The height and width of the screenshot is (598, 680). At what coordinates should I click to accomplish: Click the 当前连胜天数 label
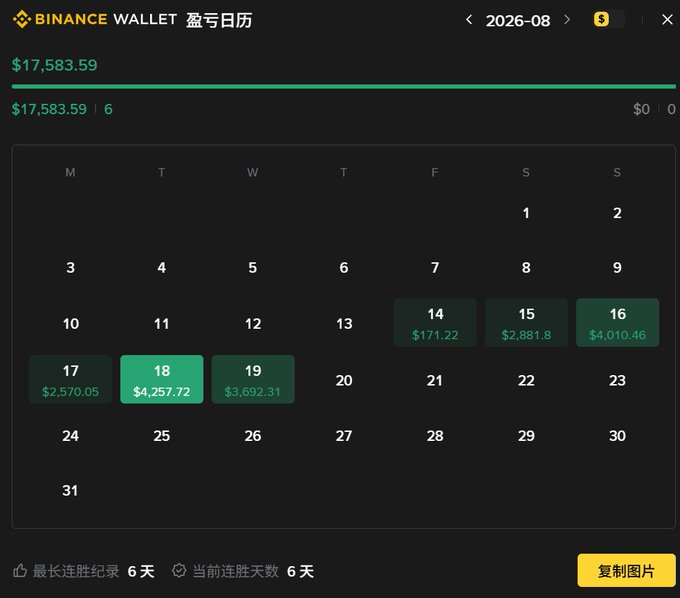point(235,571)
